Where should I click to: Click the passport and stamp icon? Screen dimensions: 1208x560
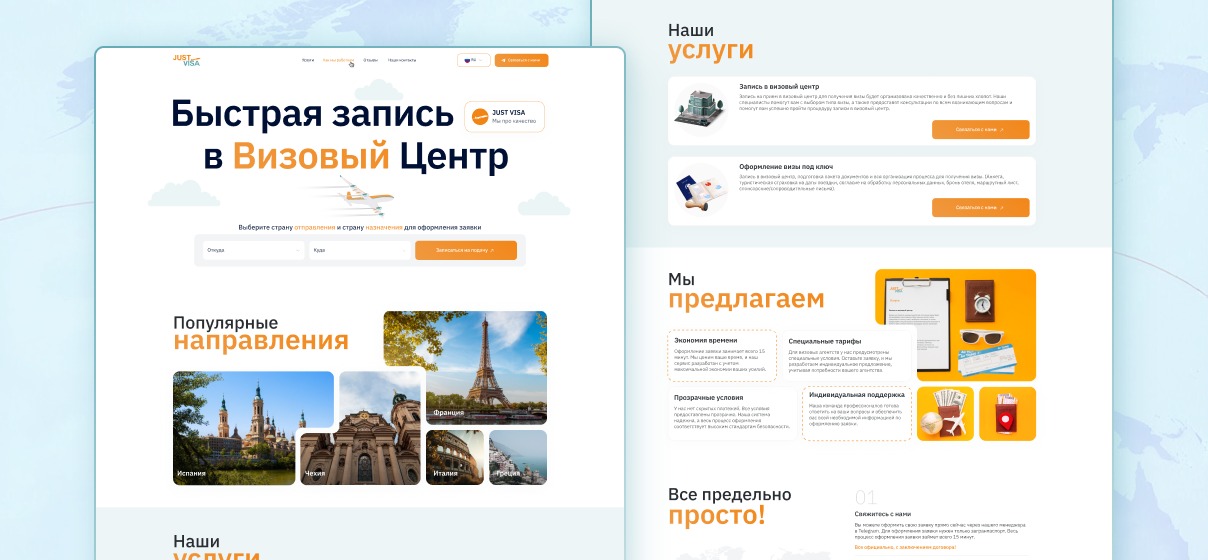pyautogui.click(x=699, y=190)
